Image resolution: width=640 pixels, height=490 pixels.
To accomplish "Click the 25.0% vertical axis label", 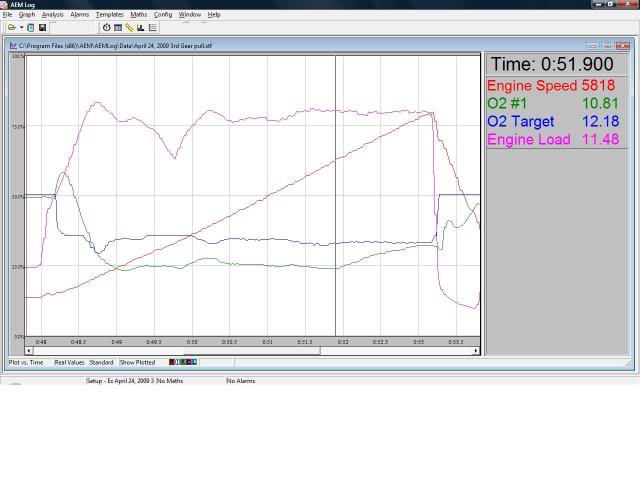I will pyautogui.click(x=18, y=267).
